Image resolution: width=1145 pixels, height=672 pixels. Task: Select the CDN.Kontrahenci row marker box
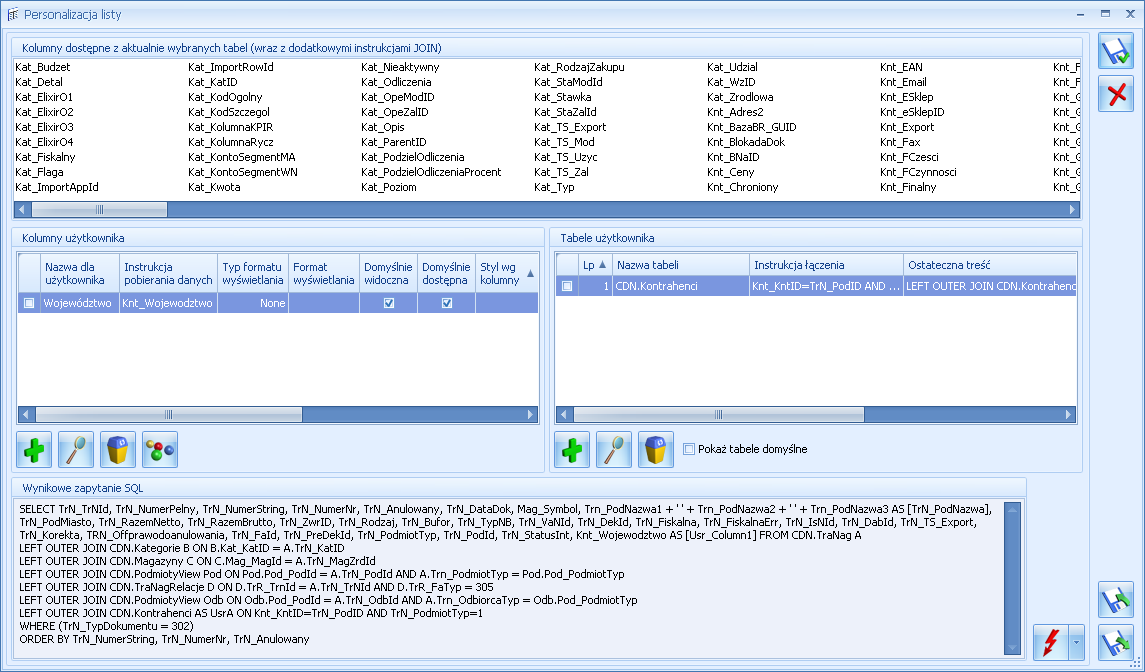coord(567,286)
